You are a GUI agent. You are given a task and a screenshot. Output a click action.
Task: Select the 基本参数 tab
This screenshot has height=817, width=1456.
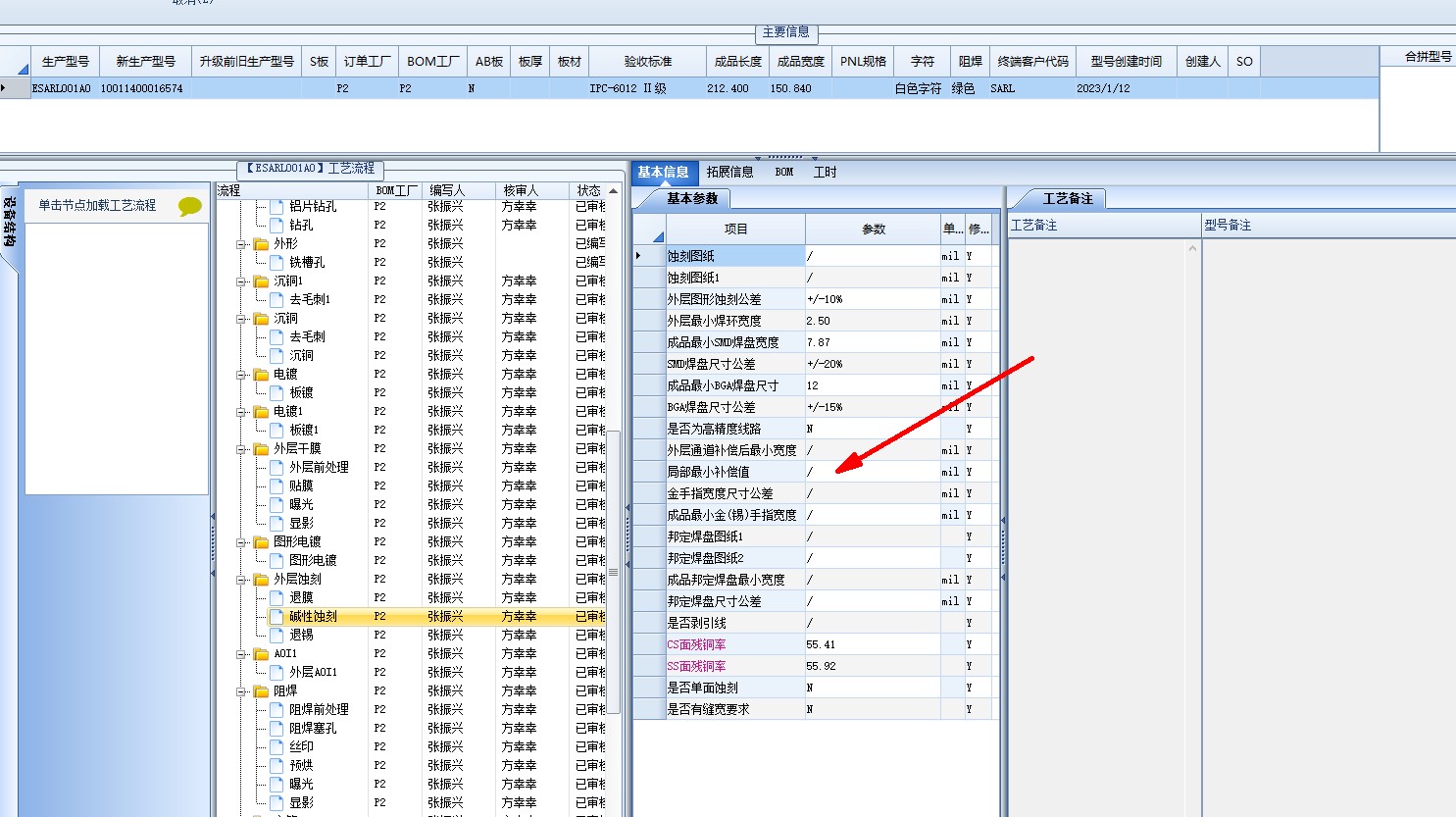click(692, 199)
